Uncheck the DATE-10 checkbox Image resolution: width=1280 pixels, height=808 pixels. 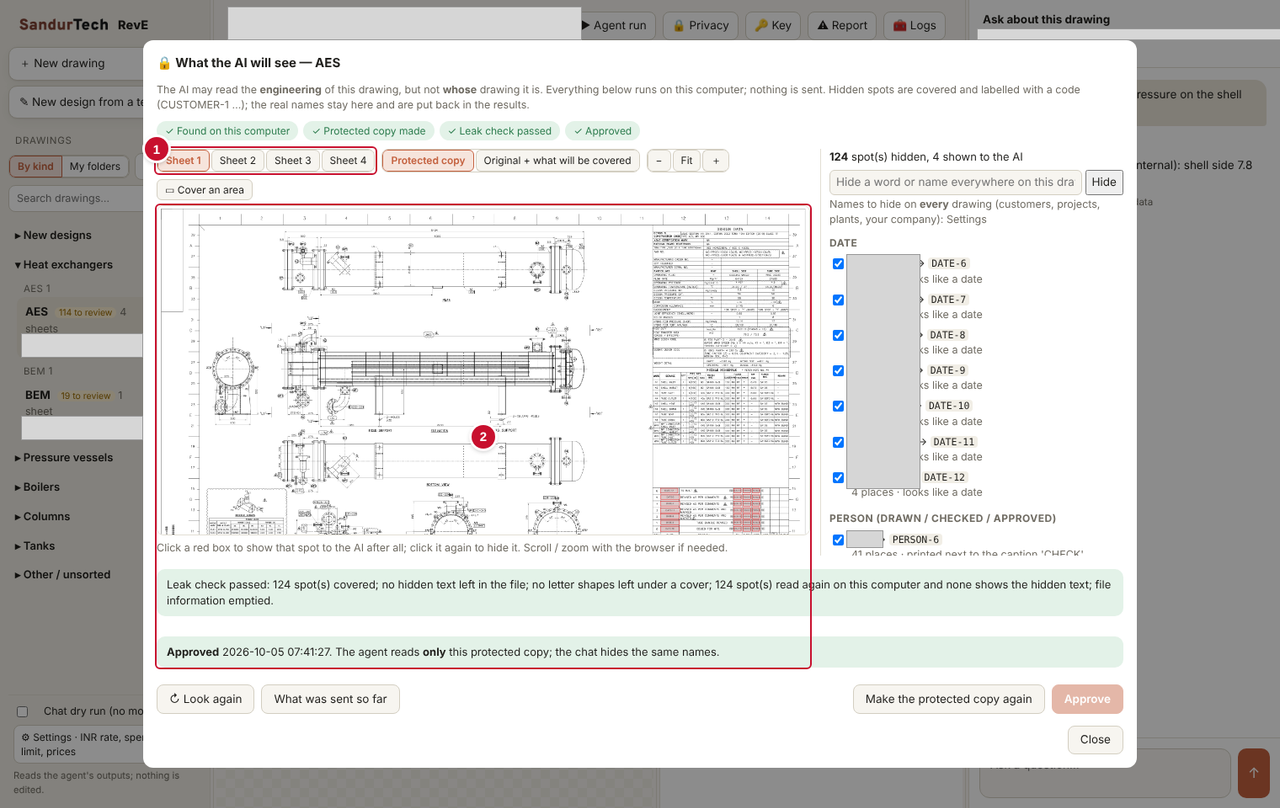(838, 406)
